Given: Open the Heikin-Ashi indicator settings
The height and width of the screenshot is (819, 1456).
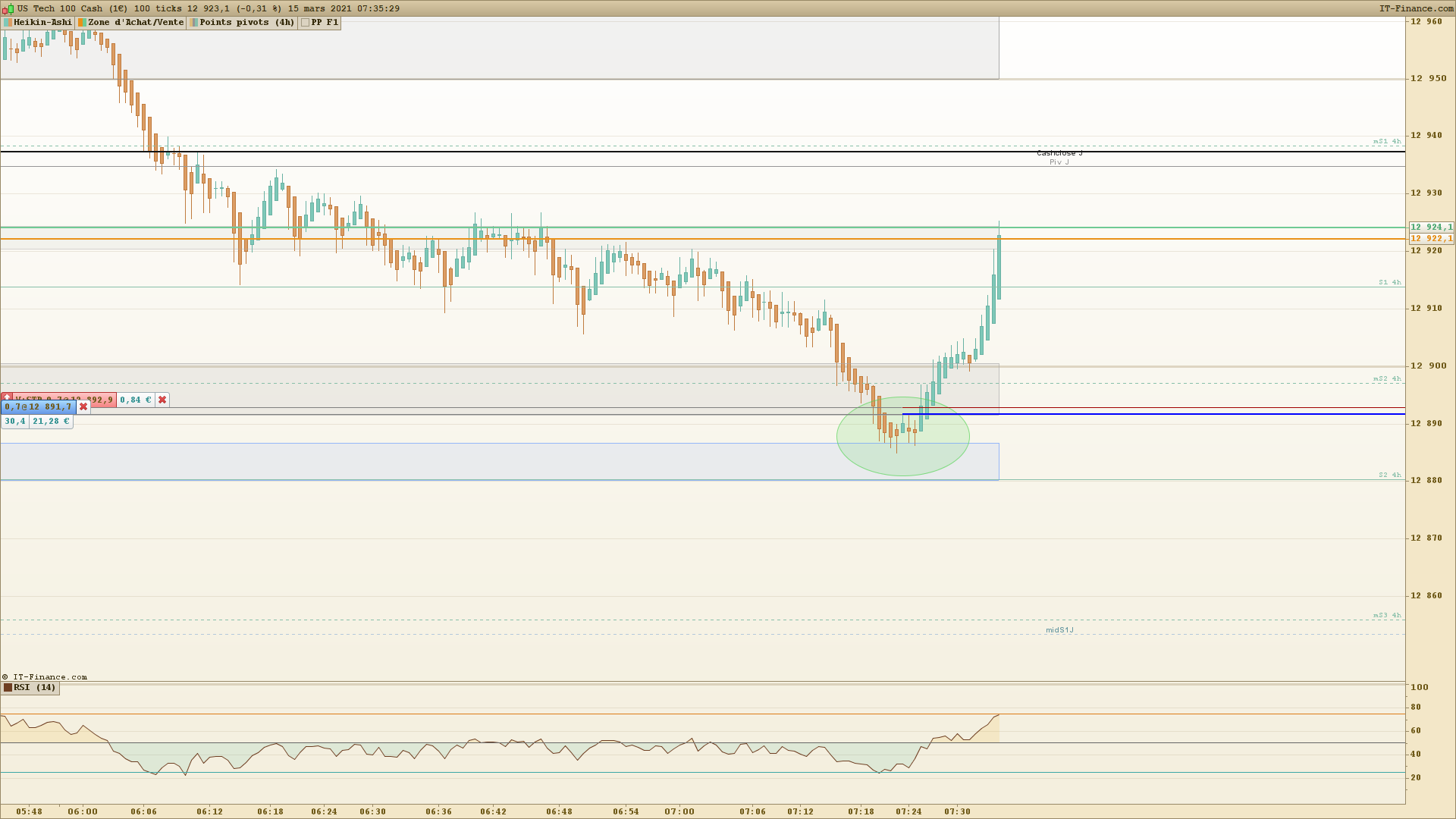Looking at the screenshot, I should (x=42, y=23).
